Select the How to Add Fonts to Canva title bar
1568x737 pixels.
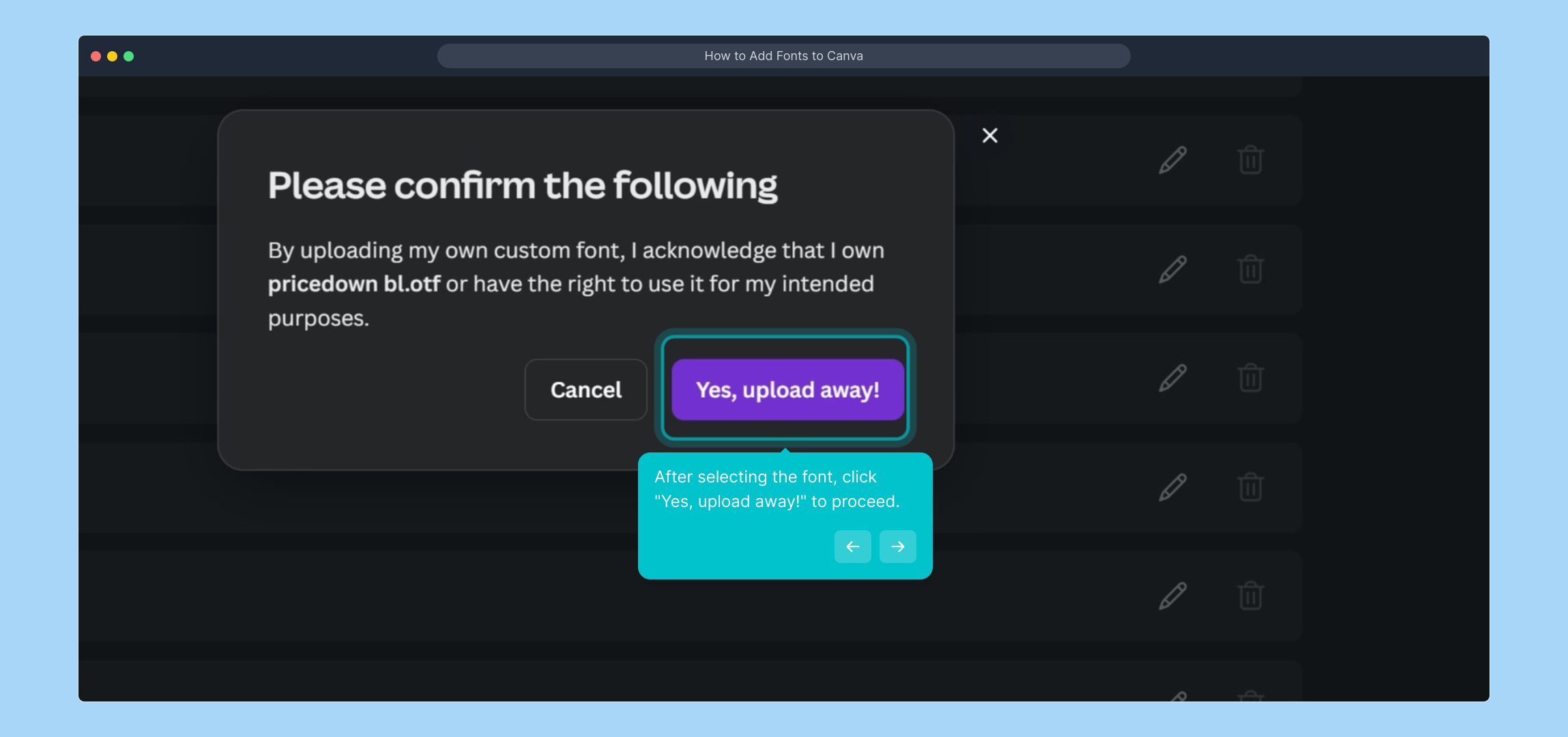coord(783,55)
